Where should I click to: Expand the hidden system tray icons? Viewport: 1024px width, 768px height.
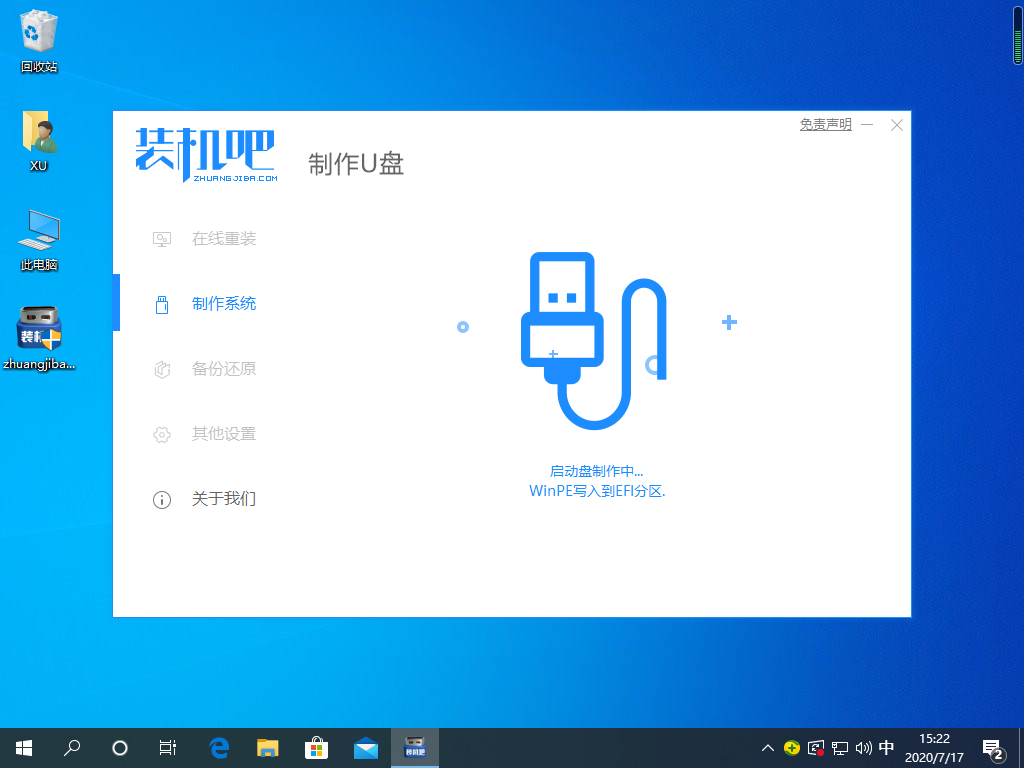coord(767,747)
